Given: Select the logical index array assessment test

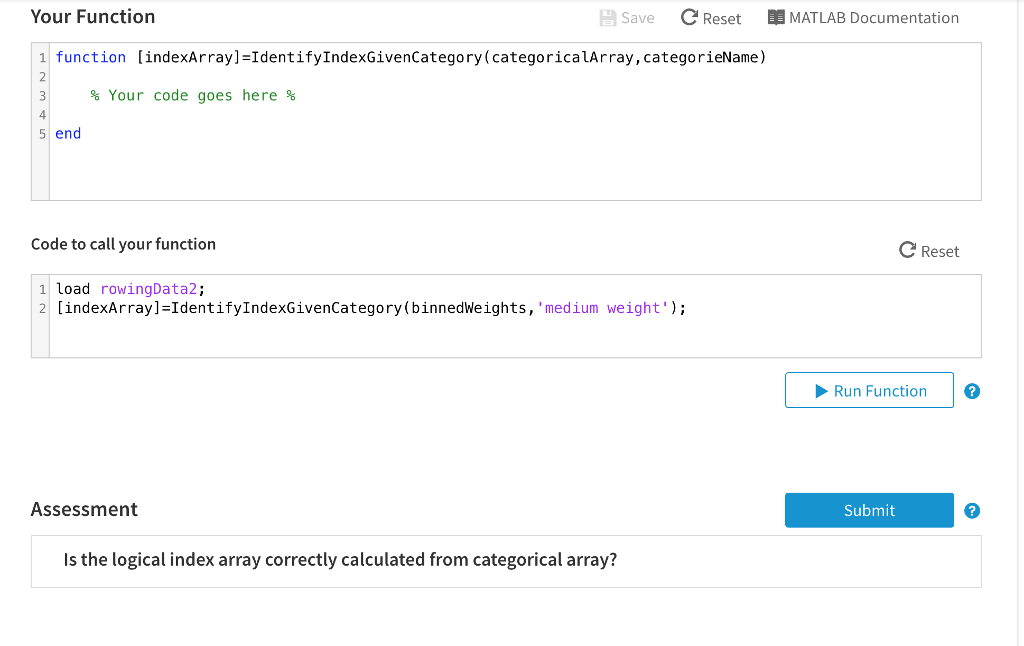Looking at the screenshot, I should pos(340,560).
